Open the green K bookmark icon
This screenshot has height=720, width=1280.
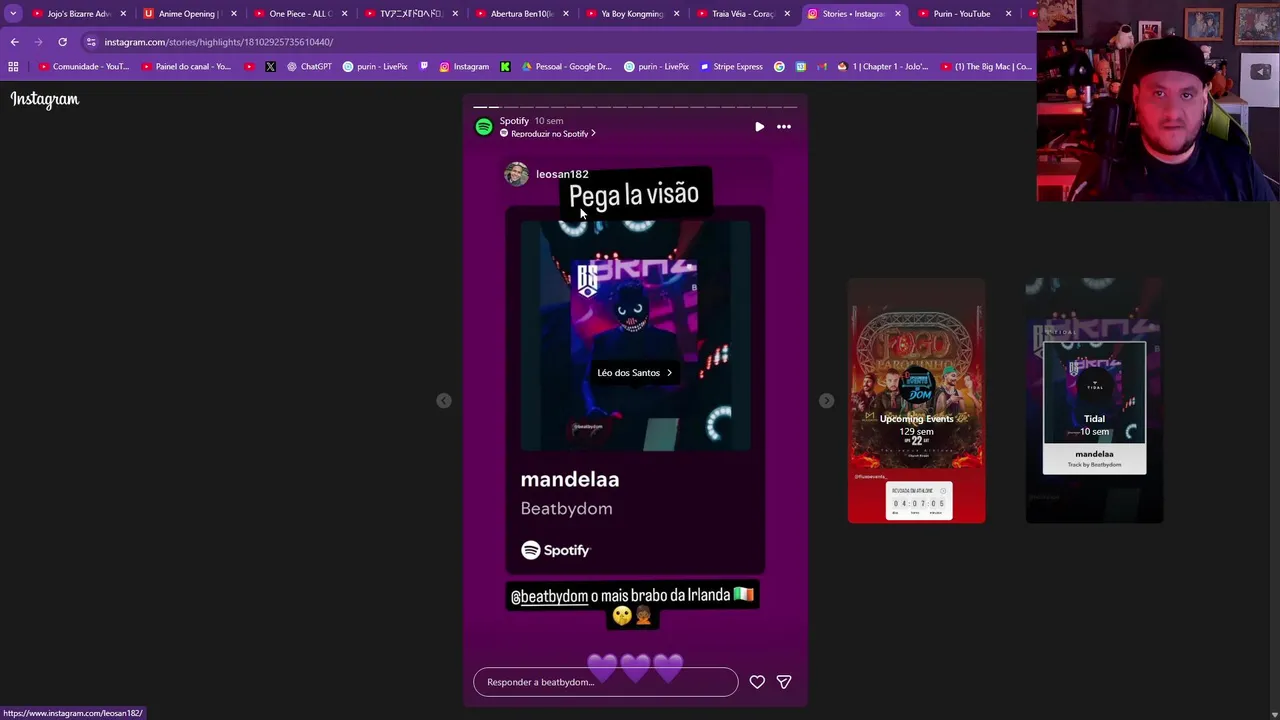pyautogui.click(x=505, y=67)
